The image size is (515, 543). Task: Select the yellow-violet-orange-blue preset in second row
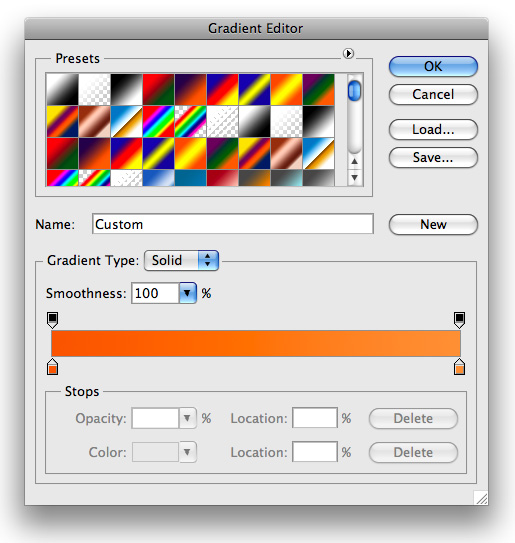click(62, 121)
